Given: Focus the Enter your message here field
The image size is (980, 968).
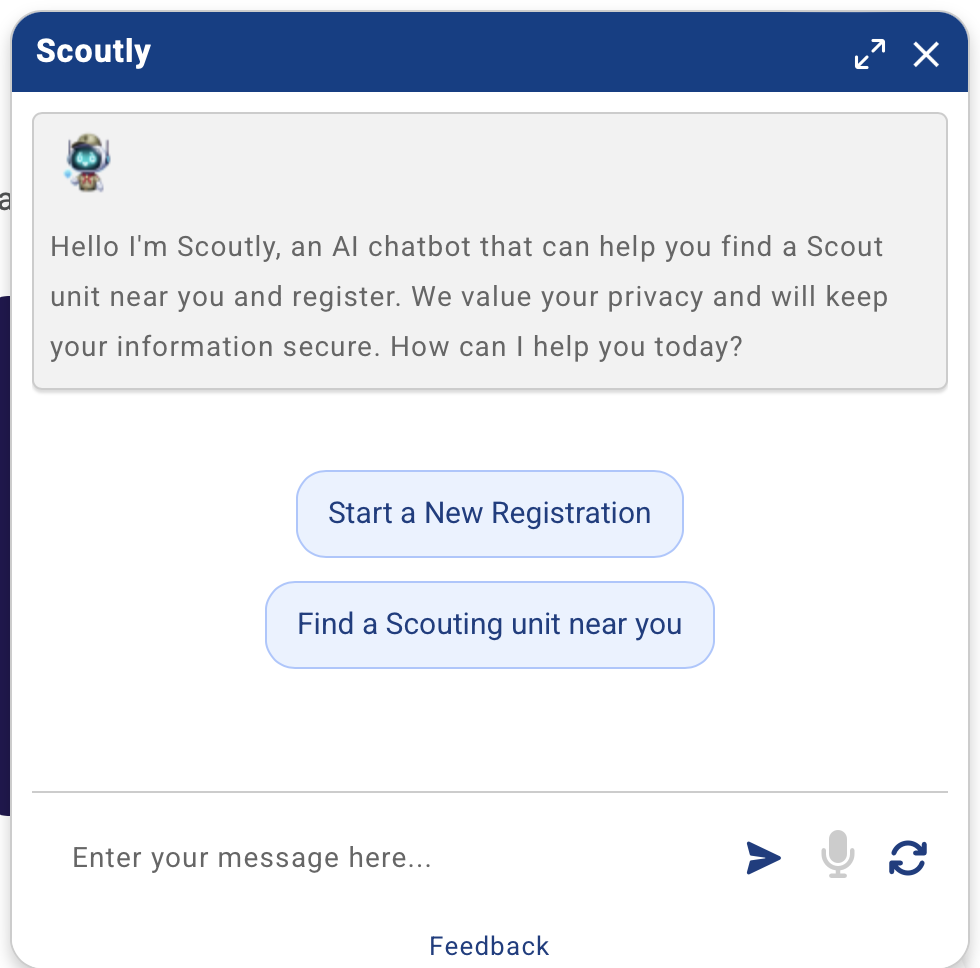Looking at the screenshot, I should point(390,857).
